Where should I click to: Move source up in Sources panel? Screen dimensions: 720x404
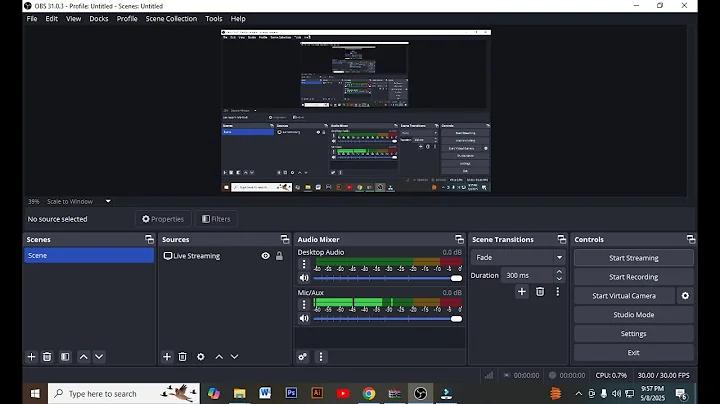[x=219, y=357]
